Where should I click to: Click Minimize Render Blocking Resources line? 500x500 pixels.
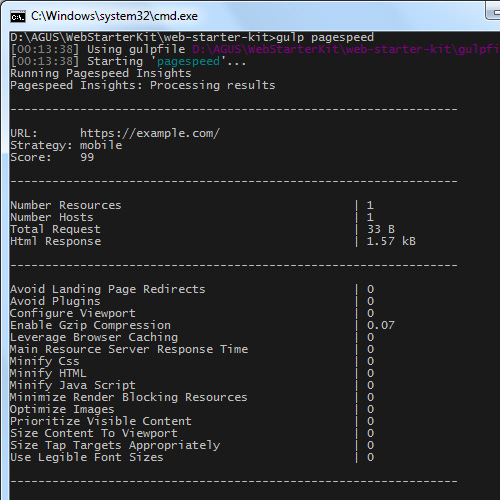click(129, 397)
